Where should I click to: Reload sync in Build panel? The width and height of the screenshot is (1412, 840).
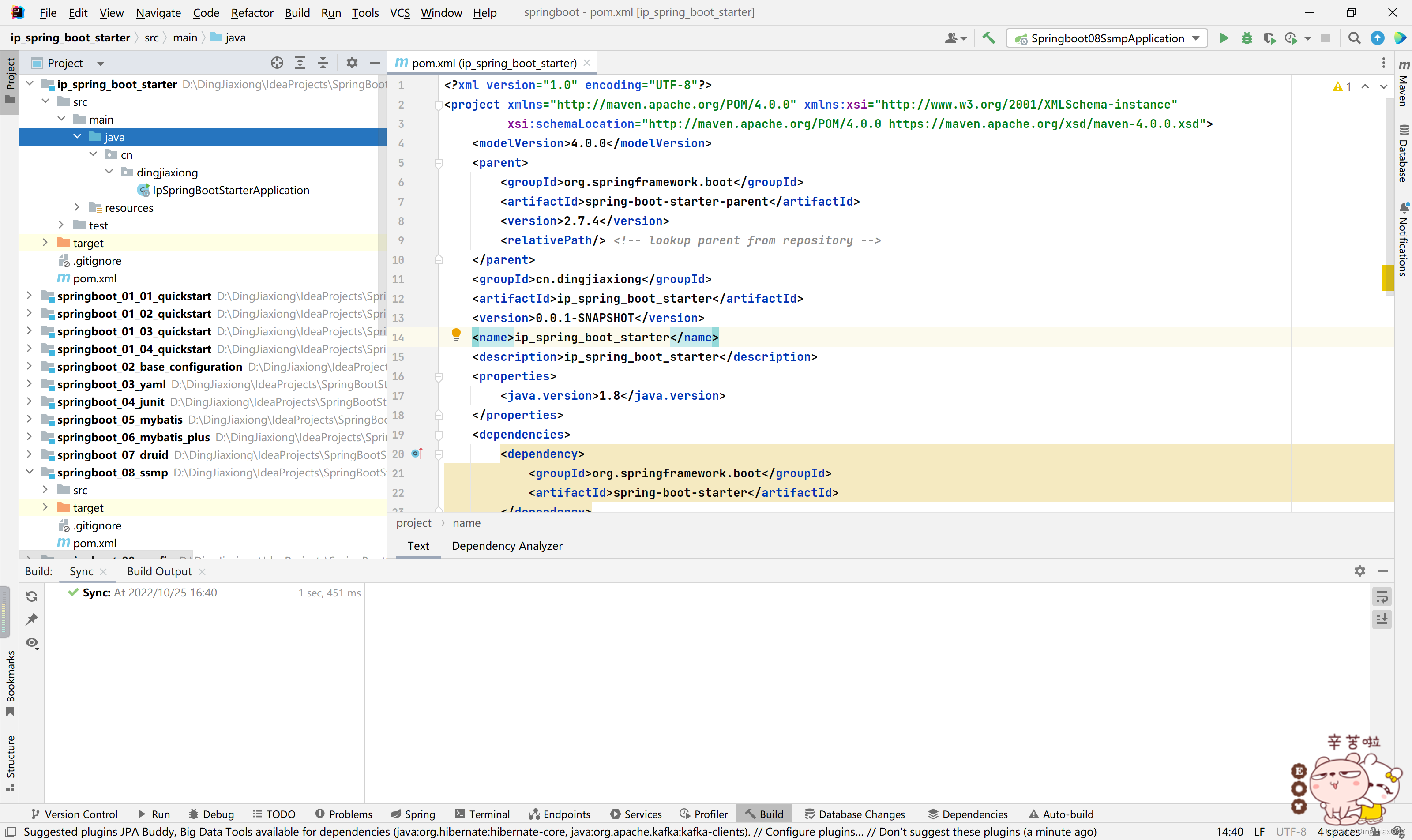pos(32,596)
